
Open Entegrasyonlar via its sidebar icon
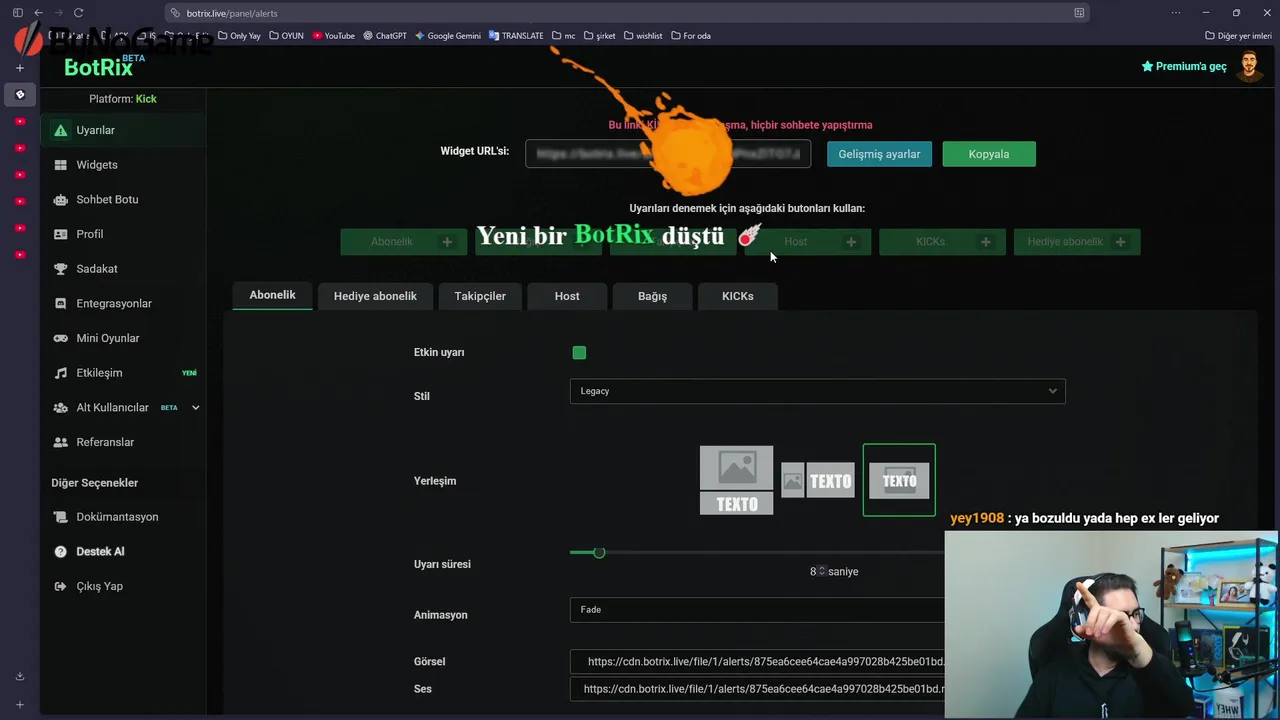coord(61,304)
